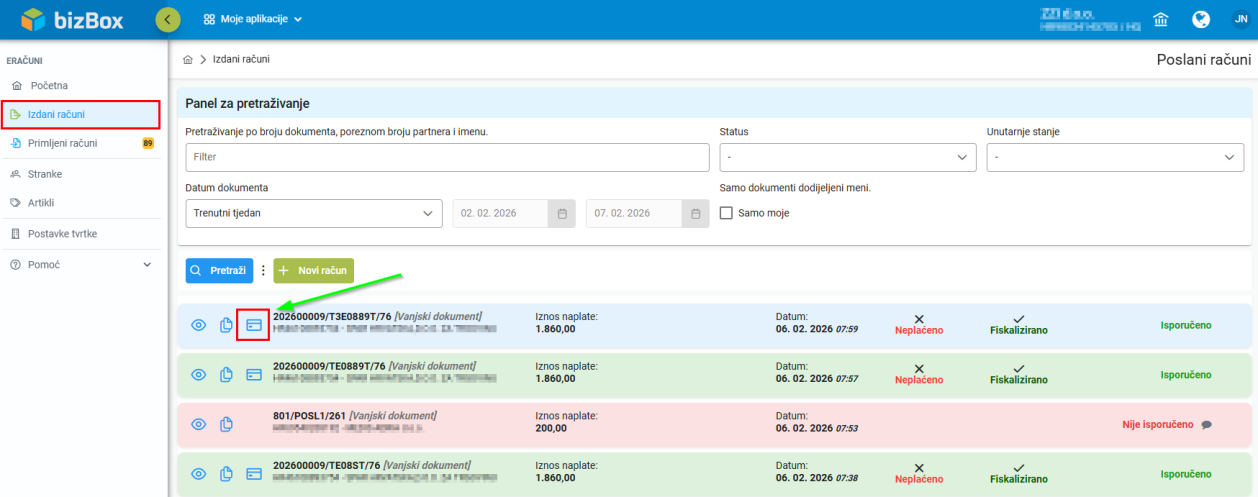Click the Pretraži search button
Screen dimensions: 1258x497
pyautogui.click(x=219, y=271)
